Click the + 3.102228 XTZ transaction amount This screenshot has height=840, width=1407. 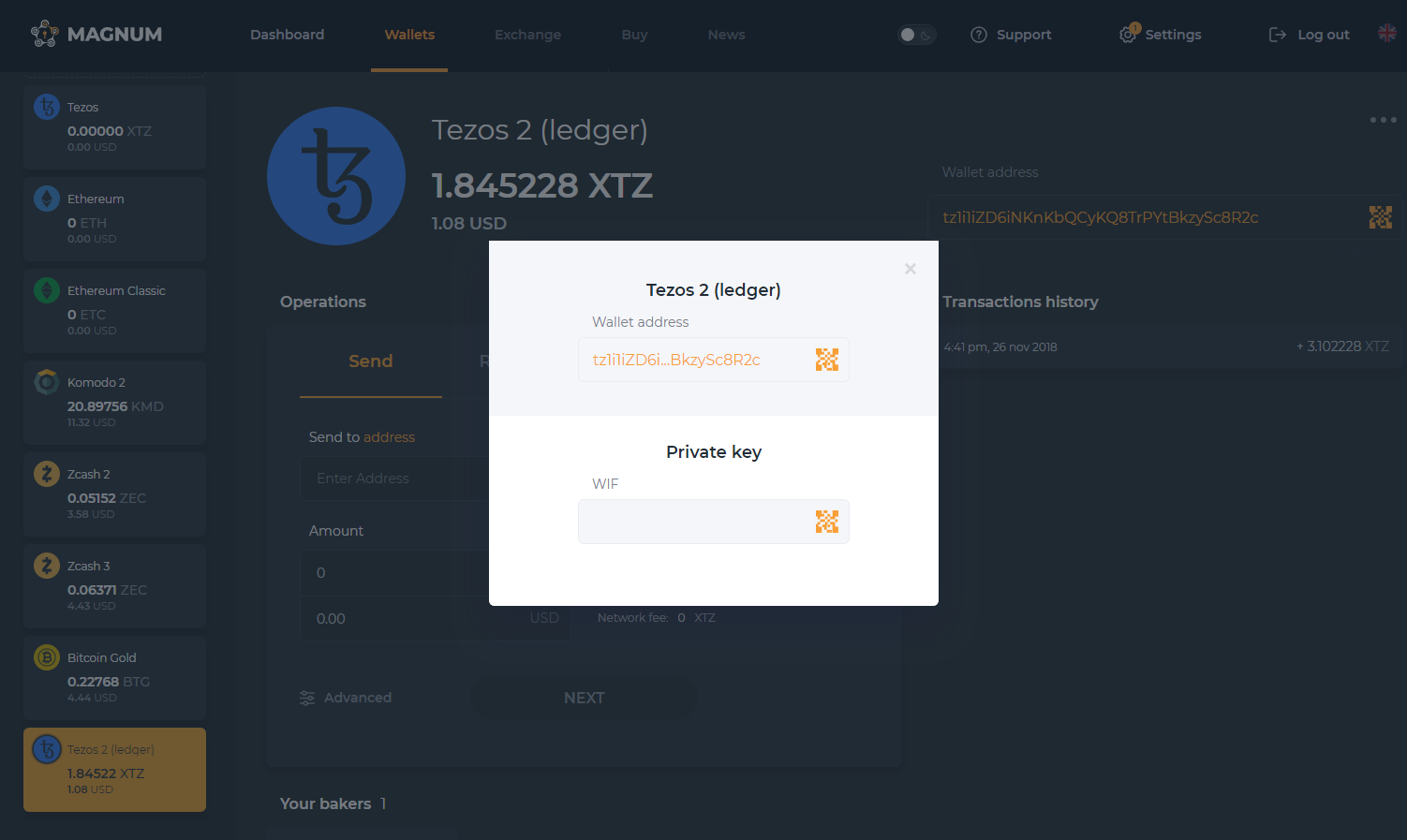tap(1342, 346)
